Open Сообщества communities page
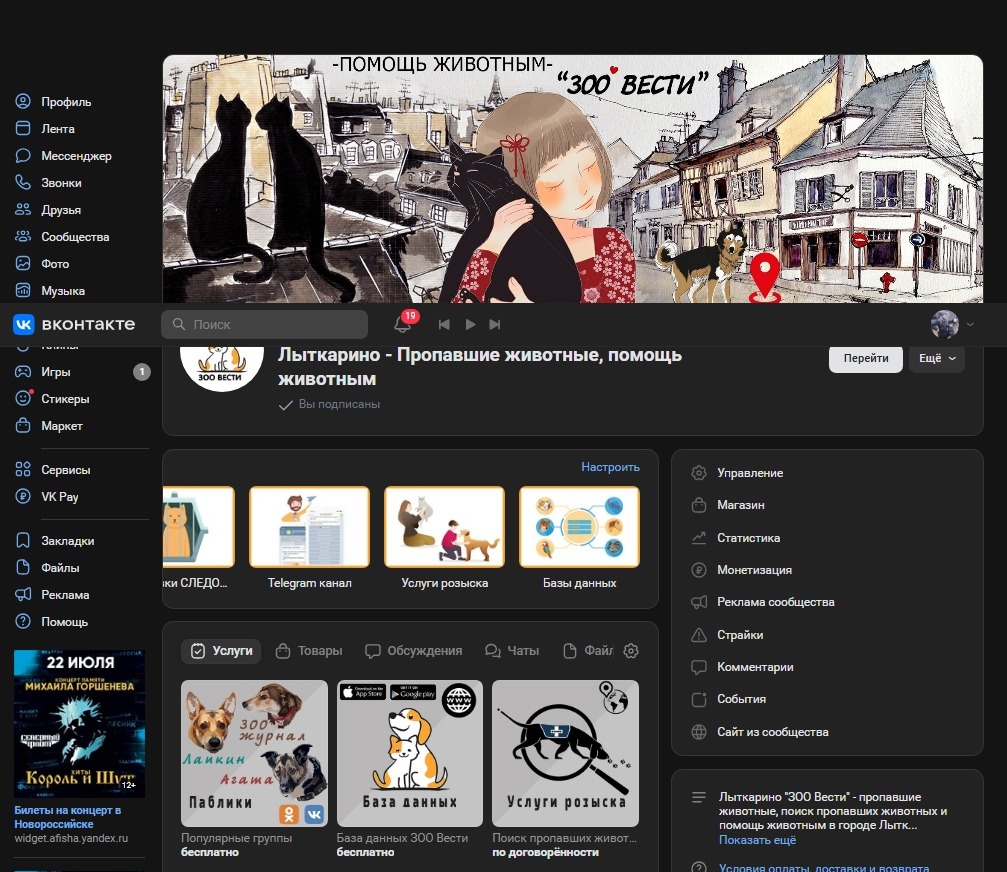 click(x=62, y=236)
